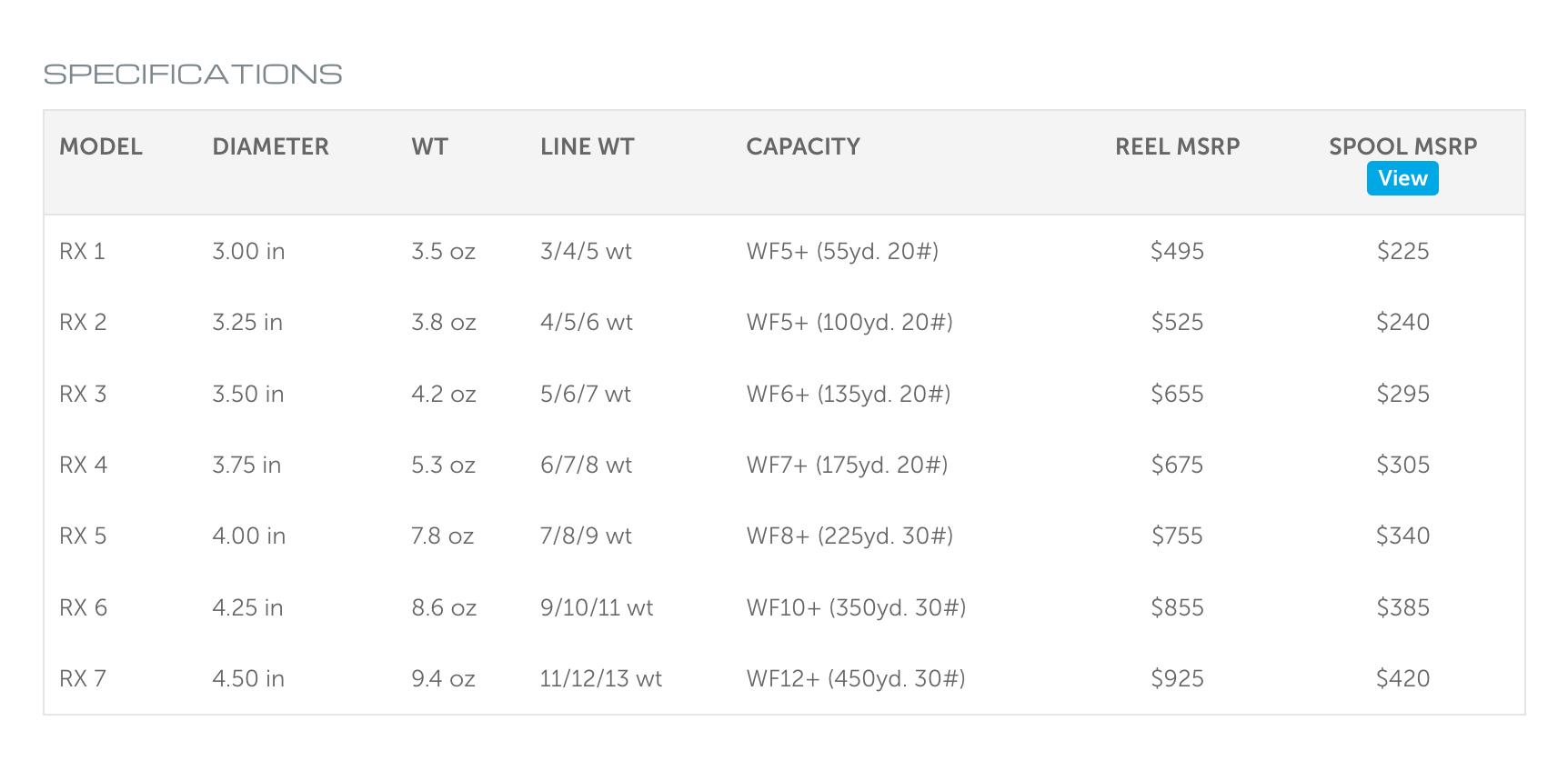Click the $225 spool price
Screen dimensions: 1568x771
pyautogui.click(x=1402, y=251)
